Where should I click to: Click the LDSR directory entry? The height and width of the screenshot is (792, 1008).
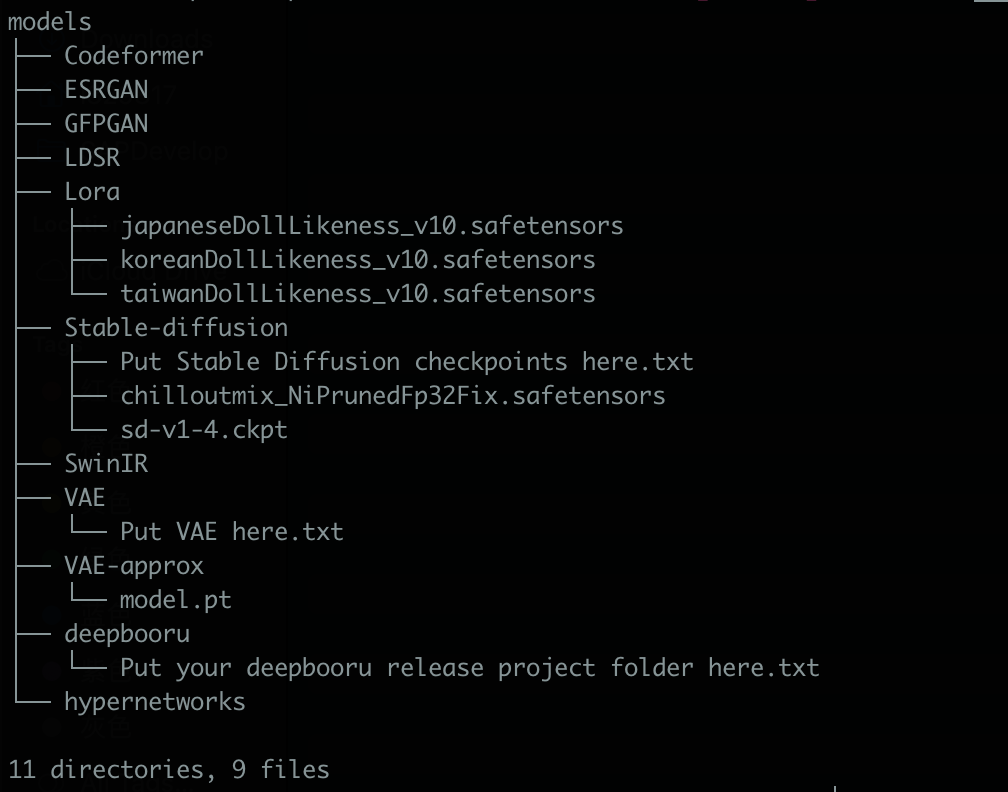pyautogui.click(x=92, y=157)
